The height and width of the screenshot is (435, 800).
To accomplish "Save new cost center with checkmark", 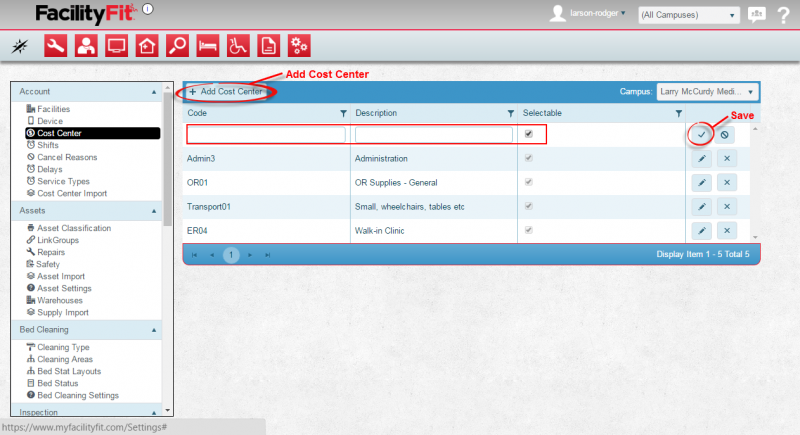I will tap(702, 135).
